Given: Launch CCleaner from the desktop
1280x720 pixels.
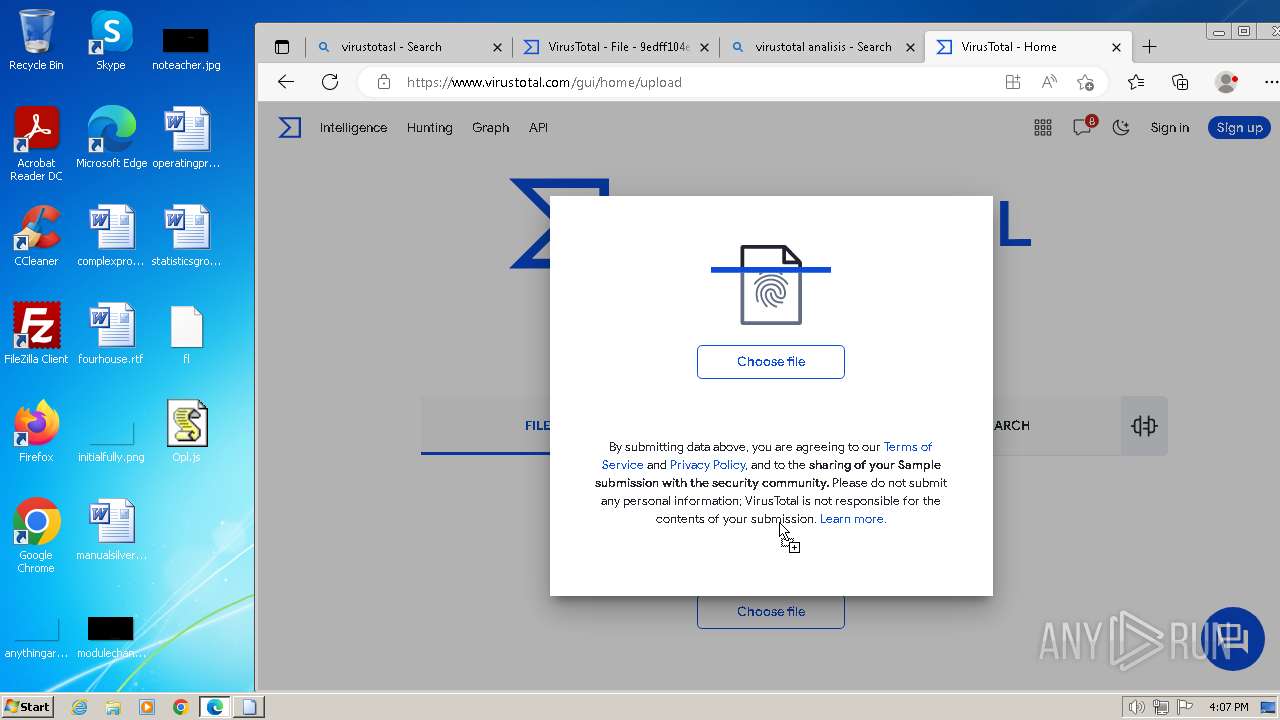Looking at the screenshot, I should [x=36, y=236].
